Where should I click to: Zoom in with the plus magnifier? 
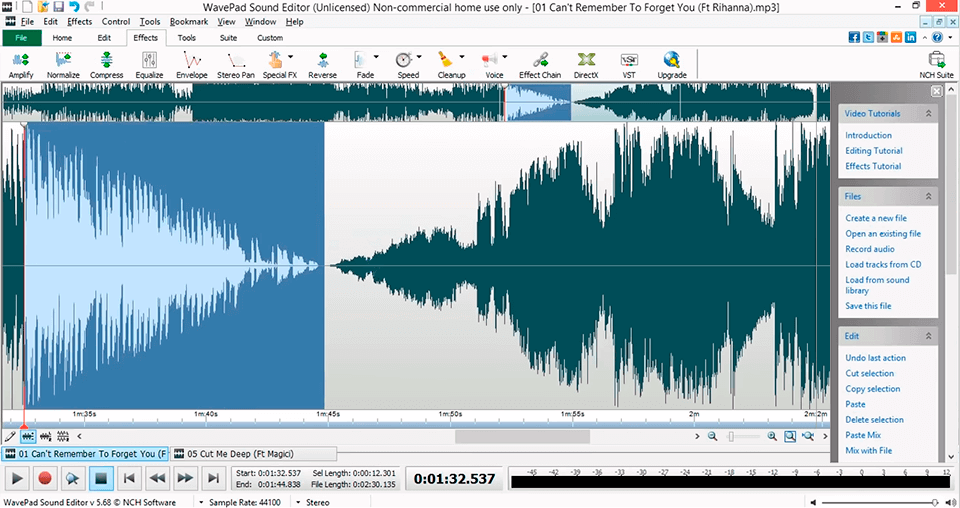pos(772,436)
